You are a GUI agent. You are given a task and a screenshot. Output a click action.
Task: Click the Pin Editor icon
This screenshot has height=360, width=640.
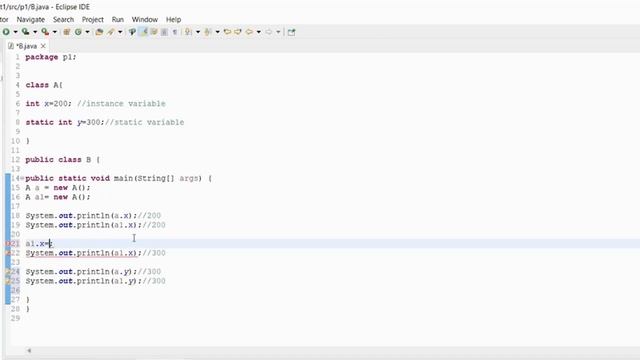click(x=291, y=32)
